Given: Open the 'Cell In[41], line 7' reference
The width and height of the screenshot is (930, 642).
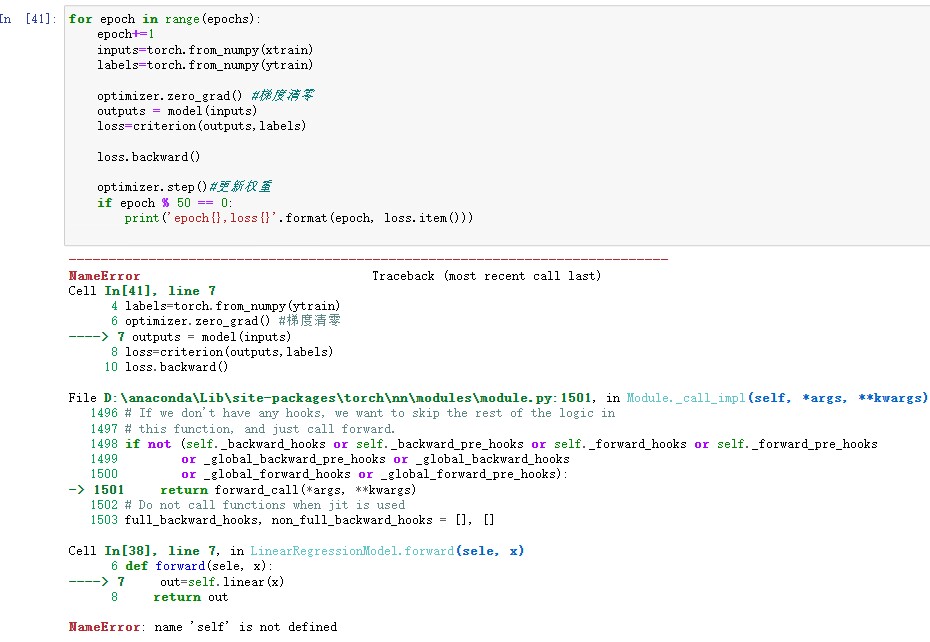Looking at the screenshot, I should (141, 291).
